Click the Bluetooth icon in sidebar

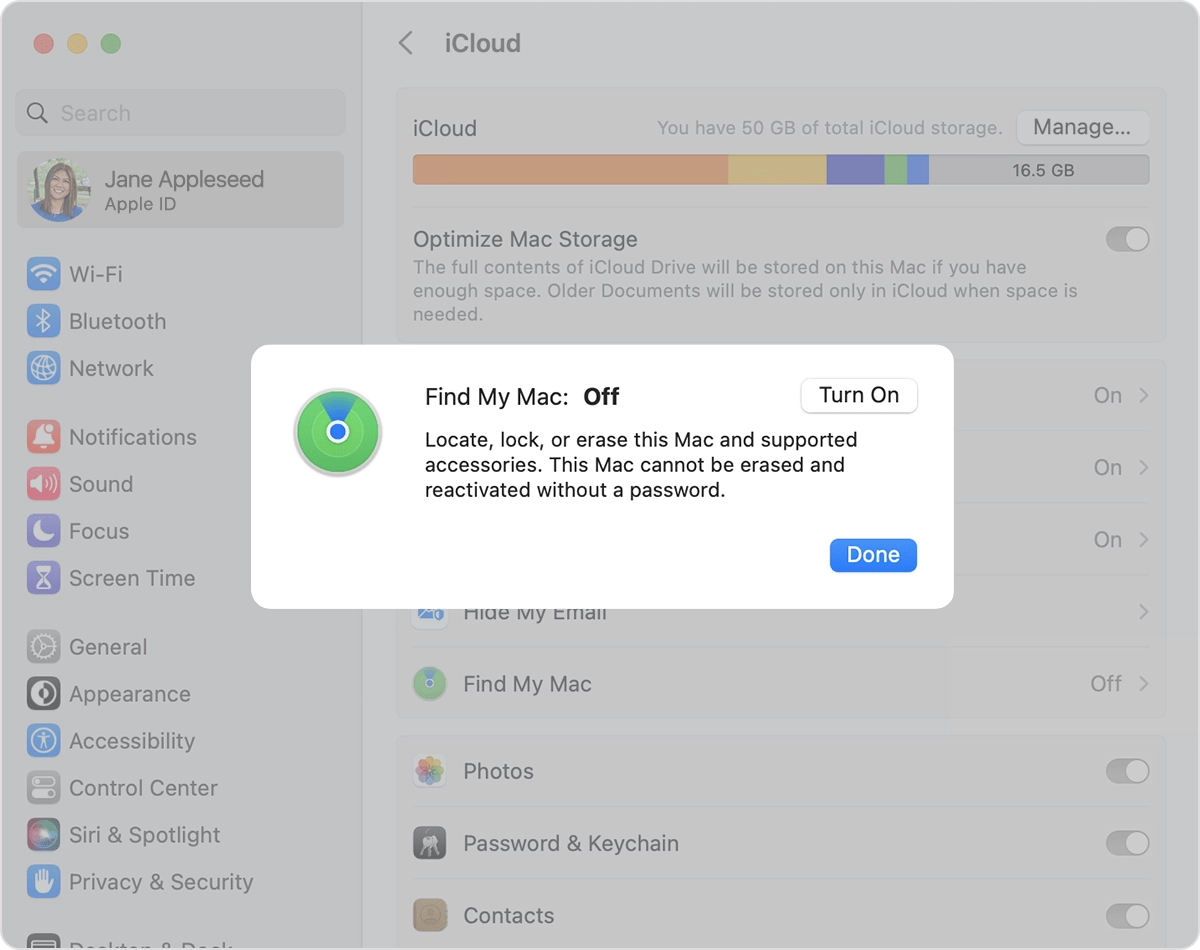click(x=43, y=321)
